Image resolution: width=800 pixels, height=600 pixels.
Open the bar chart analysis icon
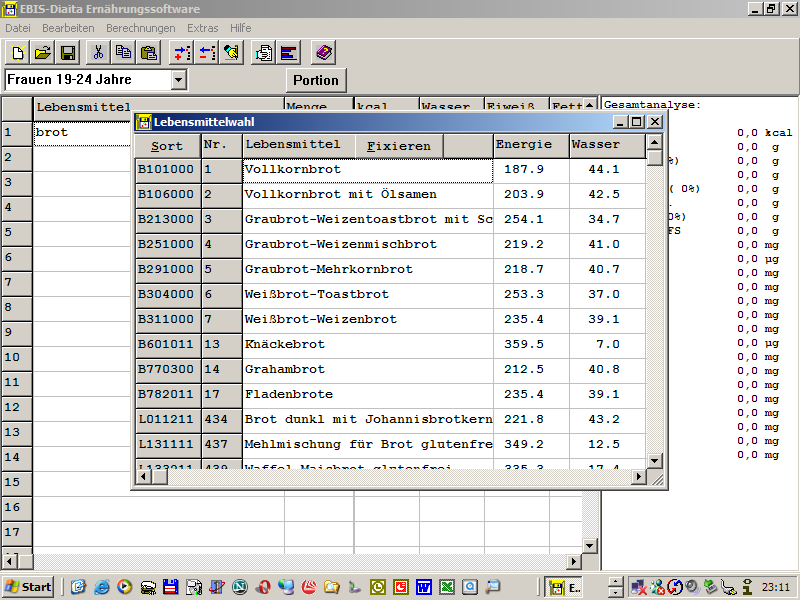click(x=289, y=52)
